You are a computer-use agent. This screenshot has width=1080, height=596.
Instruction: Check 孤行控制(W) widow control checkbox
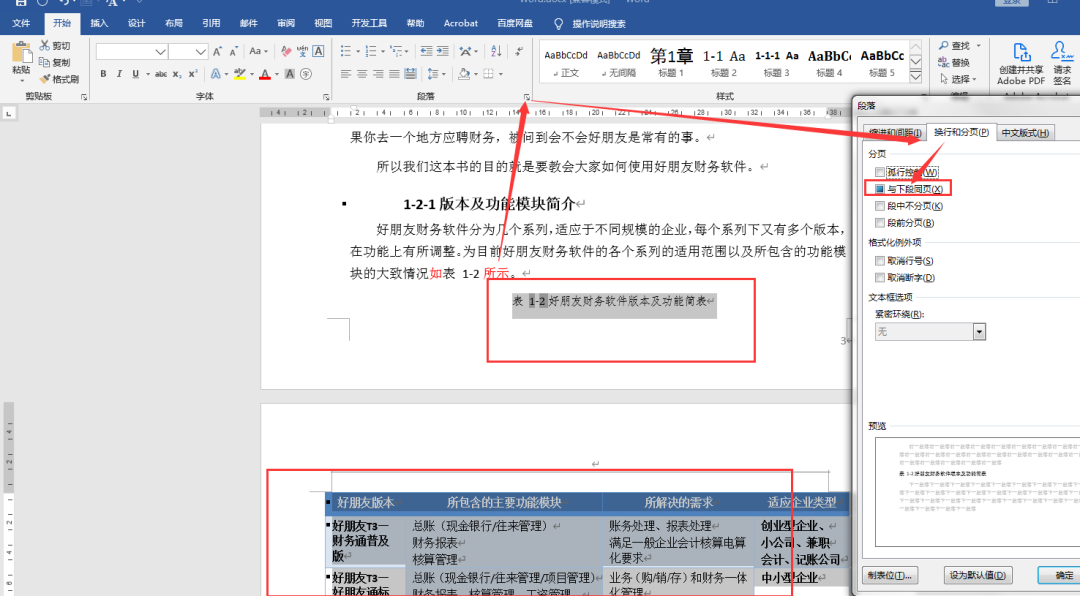click(880, 172)
